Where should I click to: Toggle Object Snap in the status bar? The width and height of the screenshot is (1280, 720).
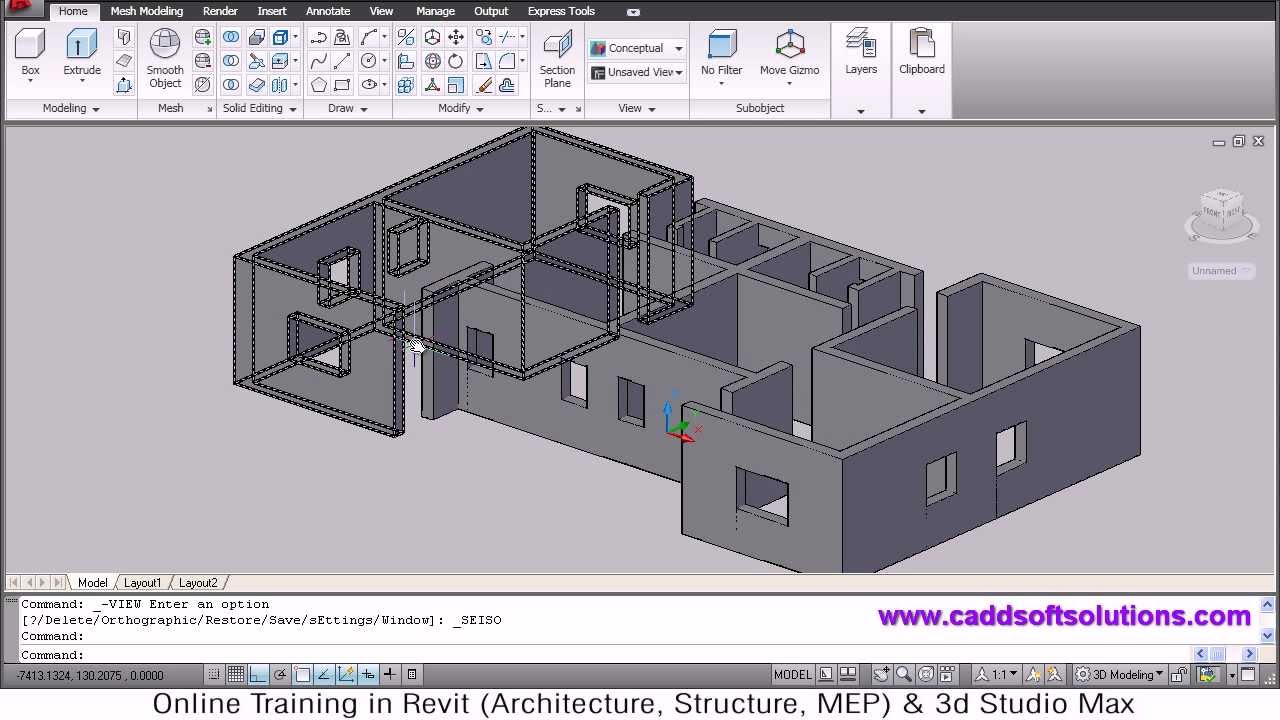tap(303, 674)
